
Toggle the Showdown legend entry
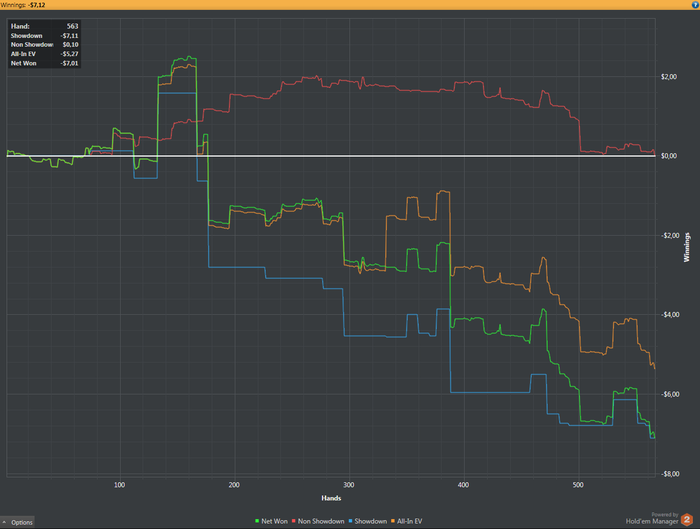(x=367, y=521)
